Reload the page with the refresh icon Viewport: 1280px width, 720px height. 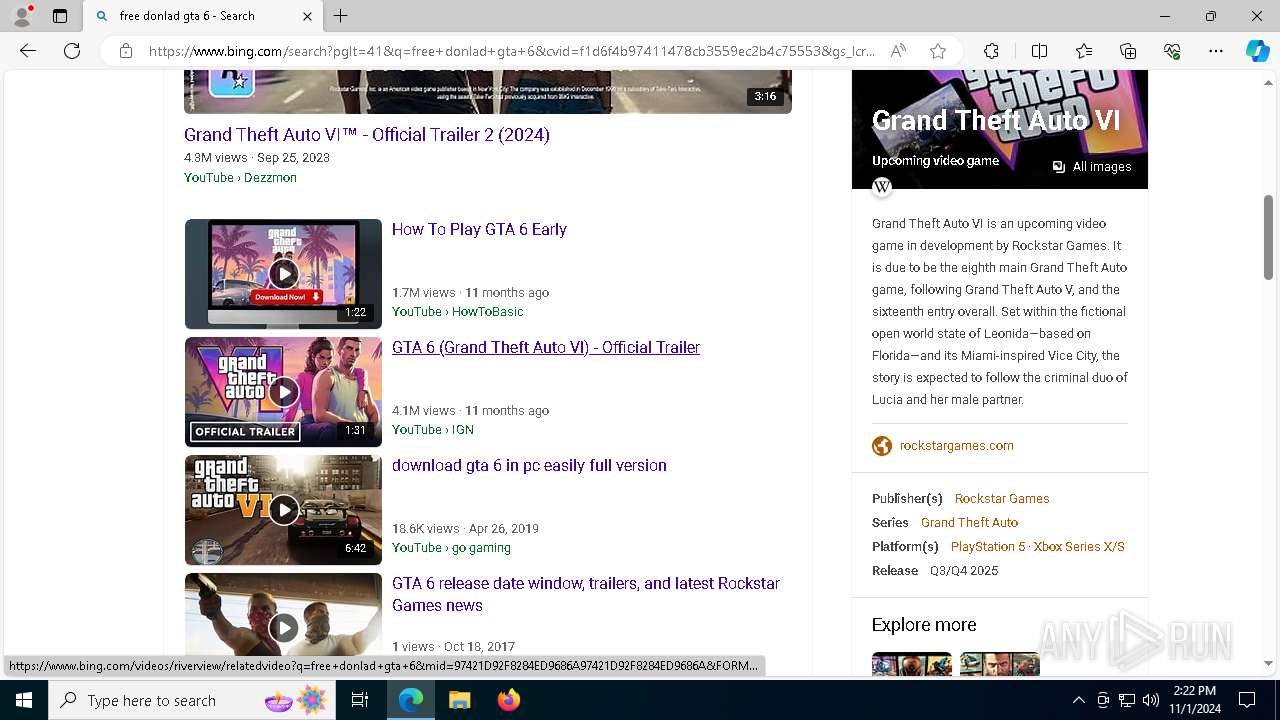point(72,51)
